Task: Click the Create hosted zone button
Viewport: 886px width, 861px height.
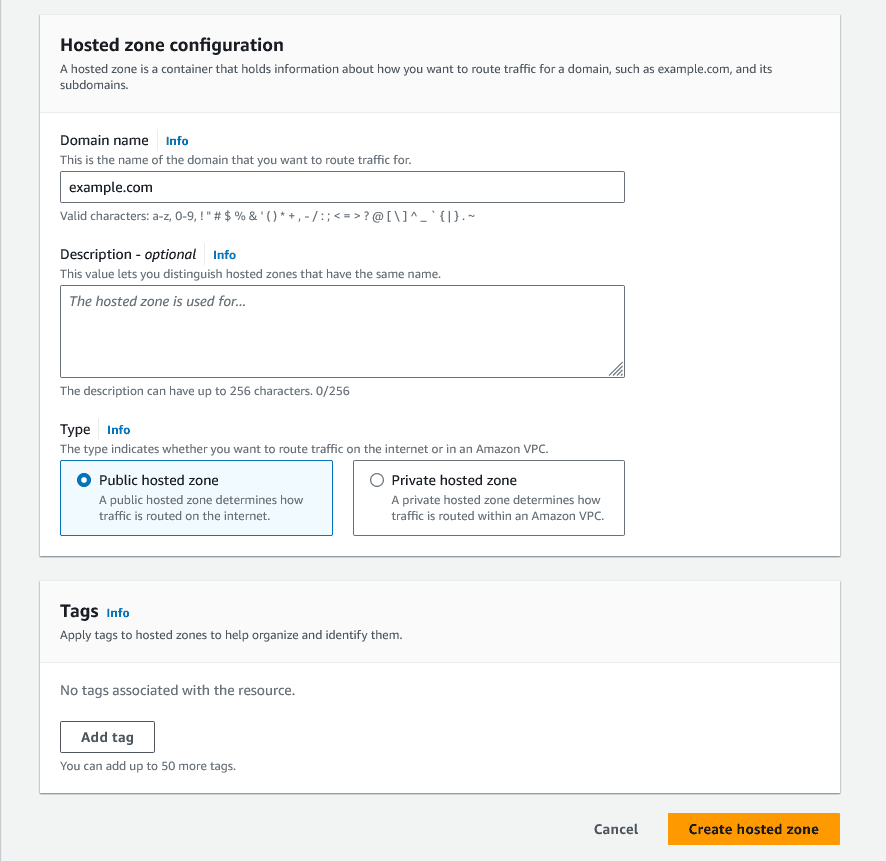Action: [x=753, y=829]
